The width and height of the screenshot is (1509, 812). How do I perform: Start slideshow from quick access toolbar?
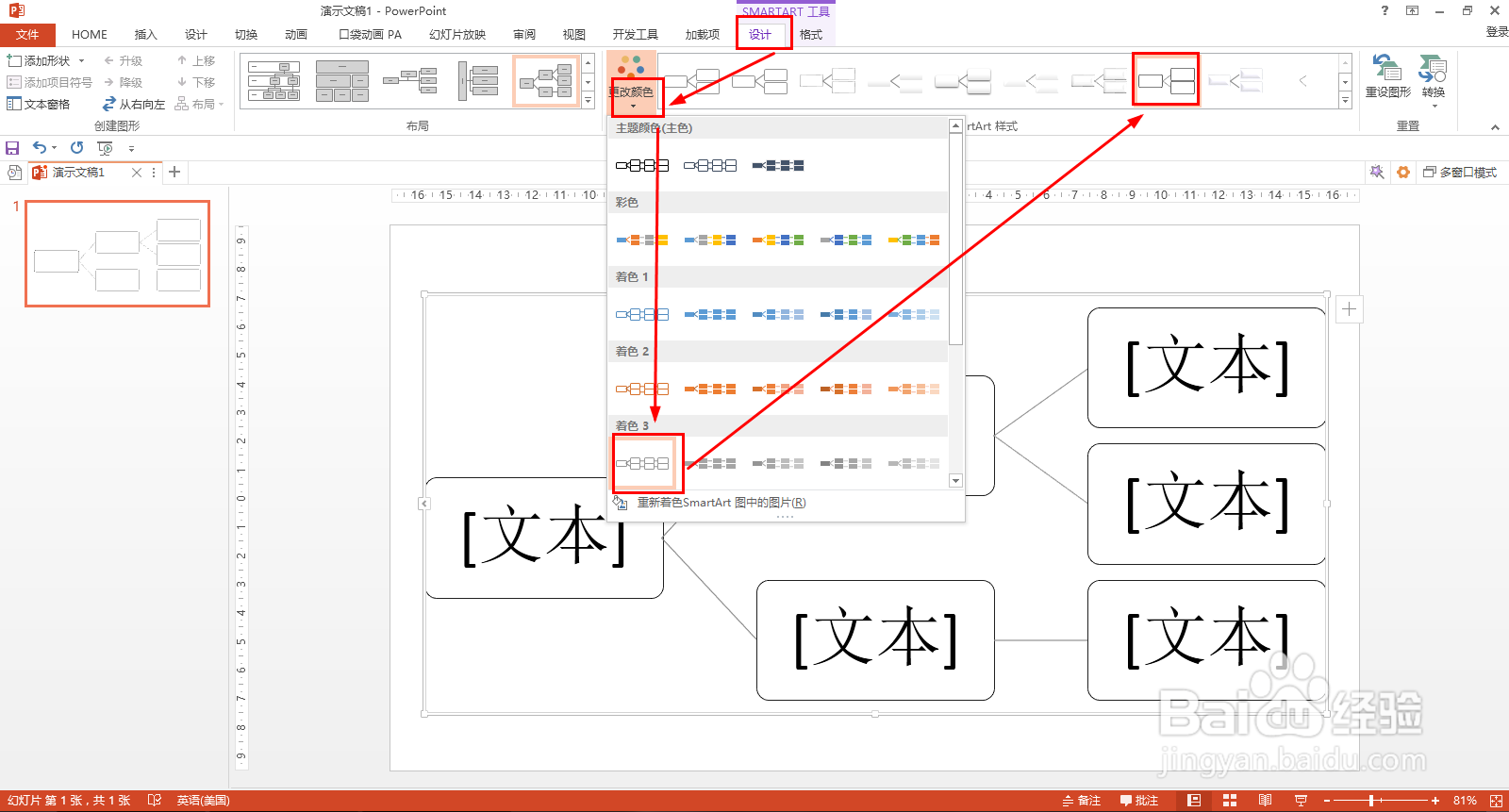pyautogui.click(x=105, y=148)
